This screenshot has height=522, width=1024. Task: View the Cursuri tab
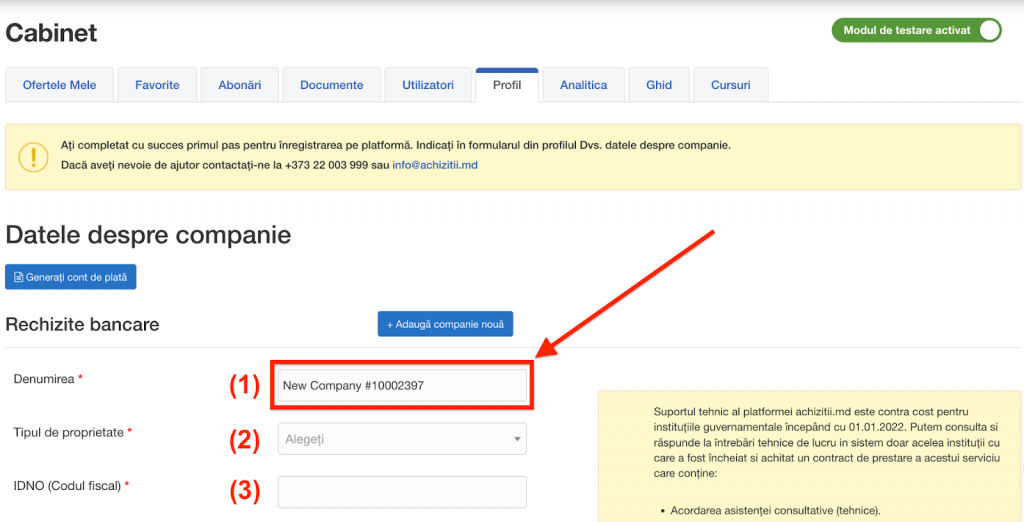click(730, 85)
